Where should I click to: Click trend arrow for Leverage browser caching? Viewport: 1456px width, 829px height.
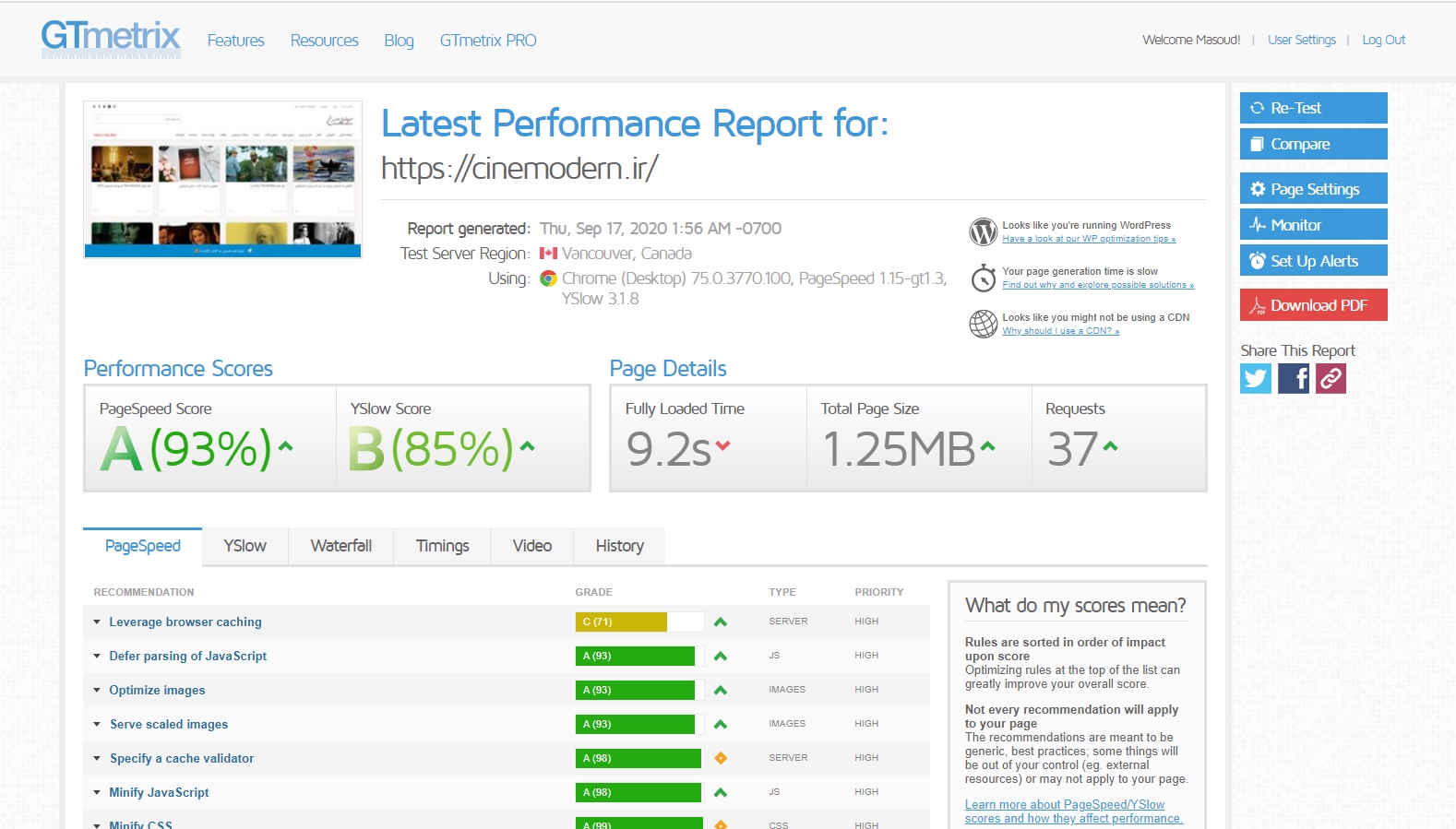point(721,622)
